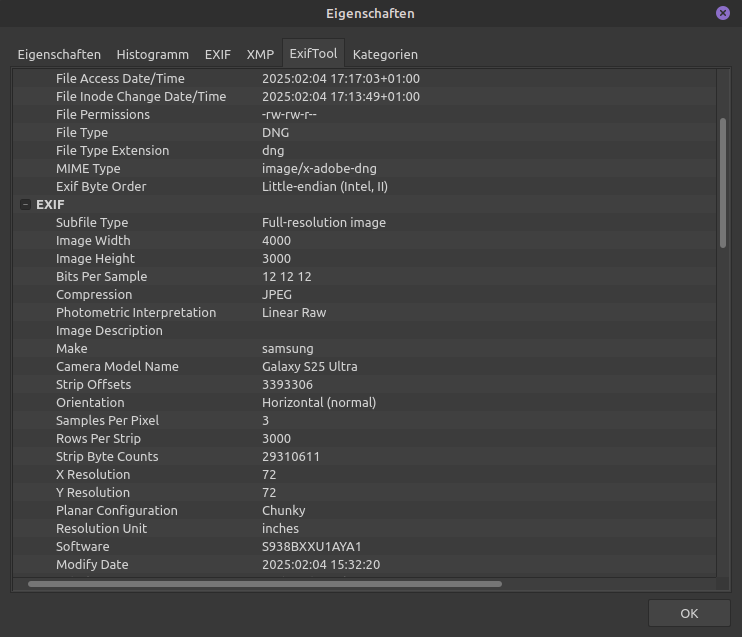
Task: Switch to the EXIF tab
Action: (x=218, y=54)
